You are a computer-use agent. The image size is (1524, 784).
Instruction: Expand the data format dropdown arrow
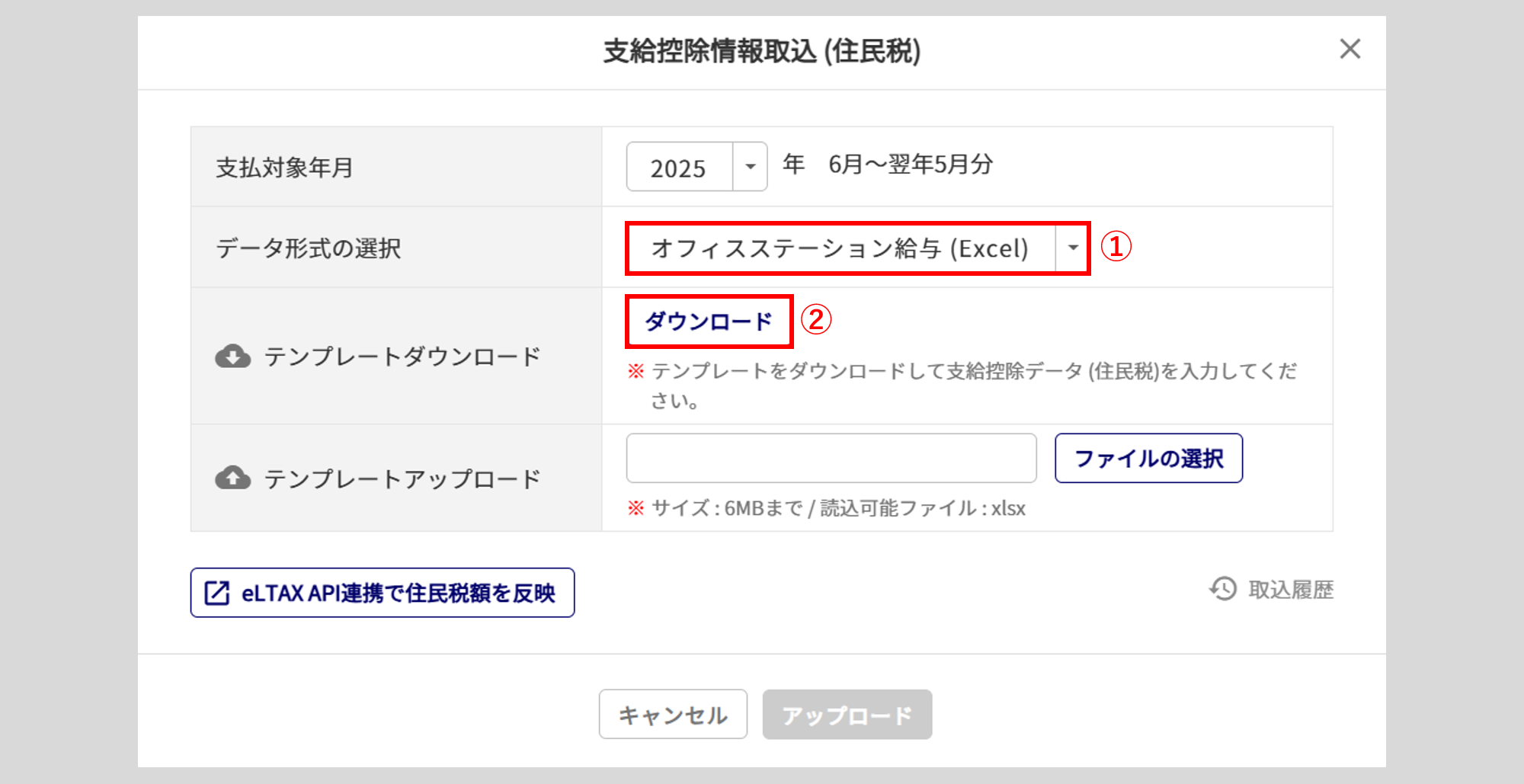(1073, 248)
